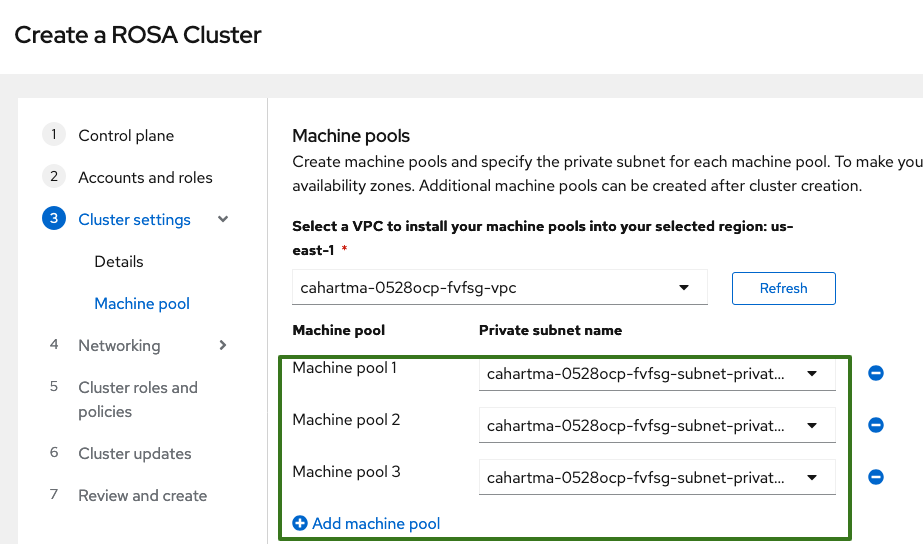Collapse the Cluster settings step
Screen dimensions: 923x544
(x=223, y=219)
